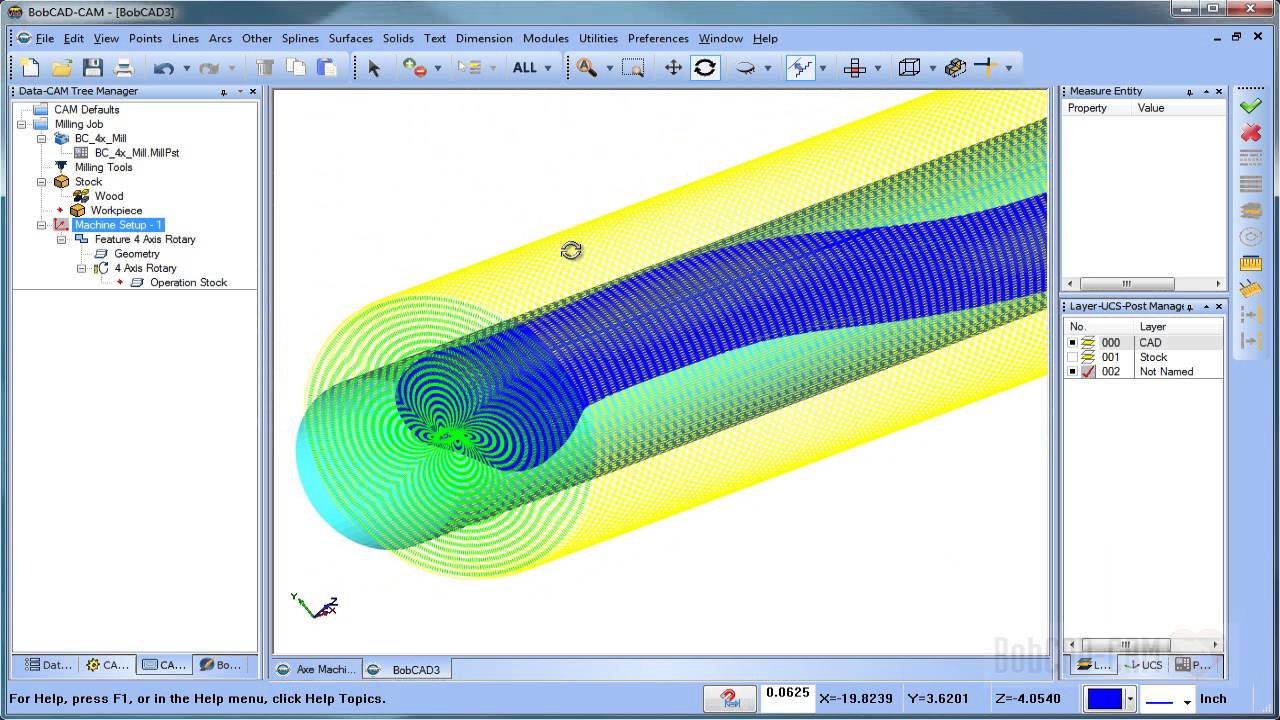The image size is (1280, 720).
Task: Select the Milling Tools tree item
Action: pyautogui.click(x=104, y=167)
